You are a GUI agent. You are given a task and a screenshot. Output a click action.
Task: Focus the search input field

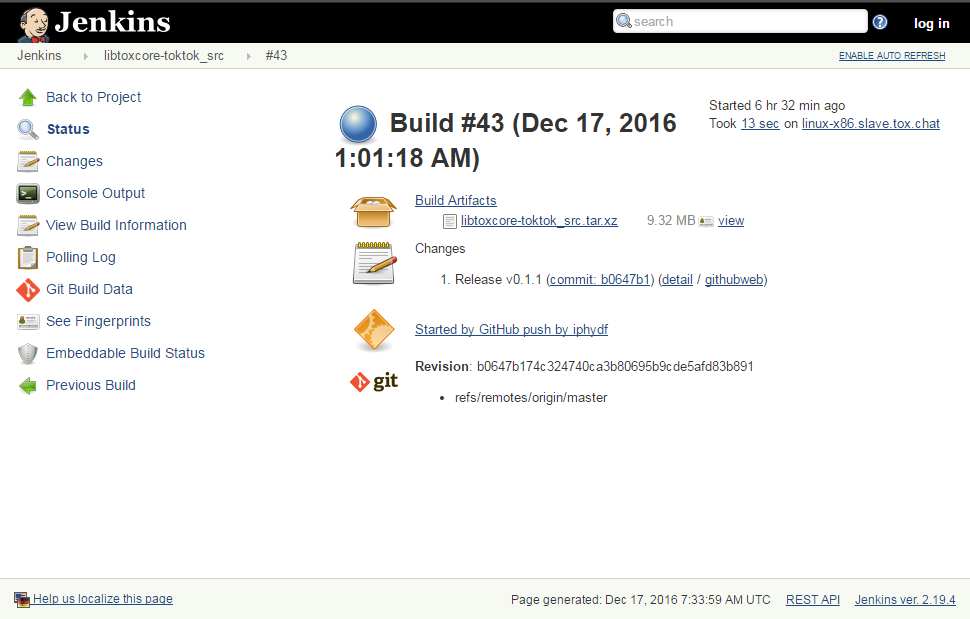point(740,22)
